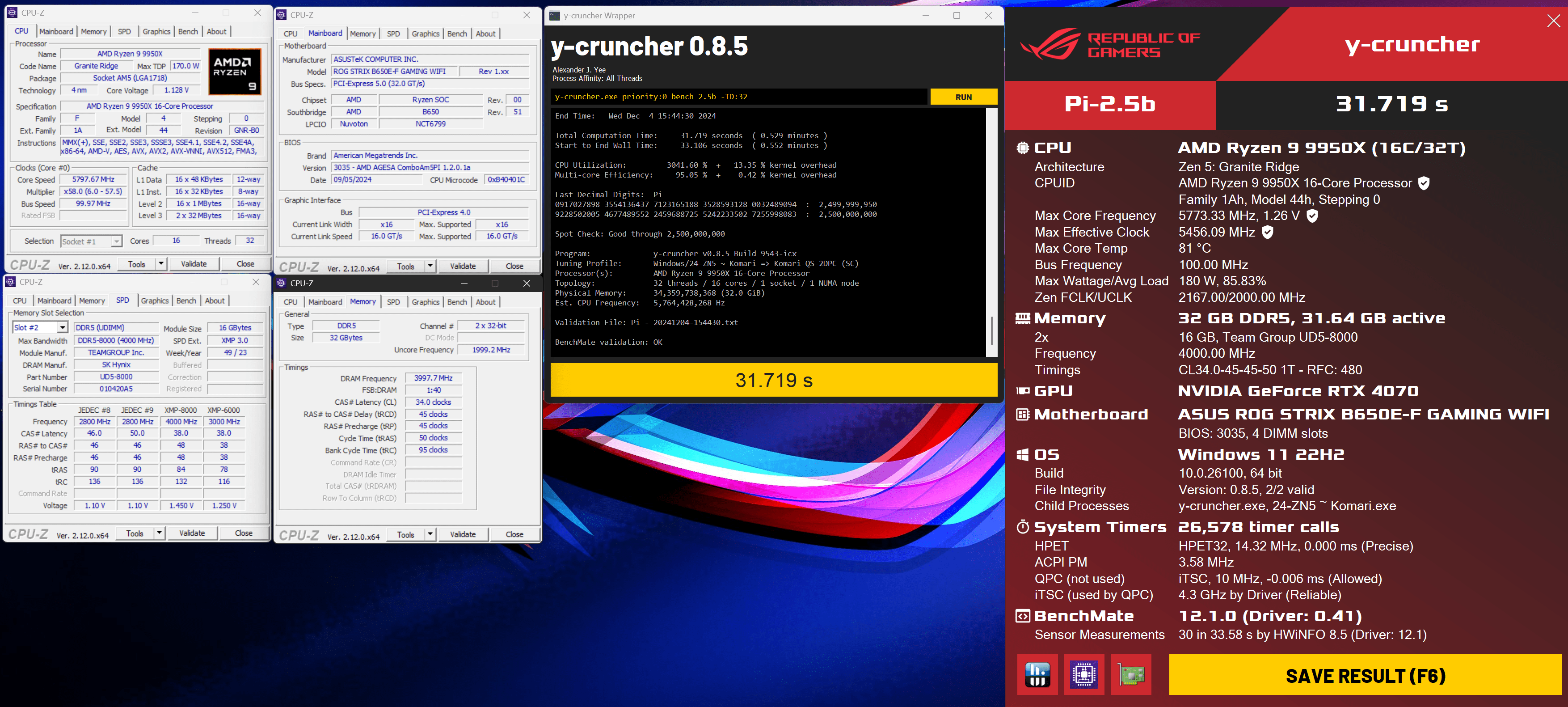Viewport: 1568px width, 707px height.
Task: Click the XMP-8000 column header in Timings Table
Action: click(181, 411)
